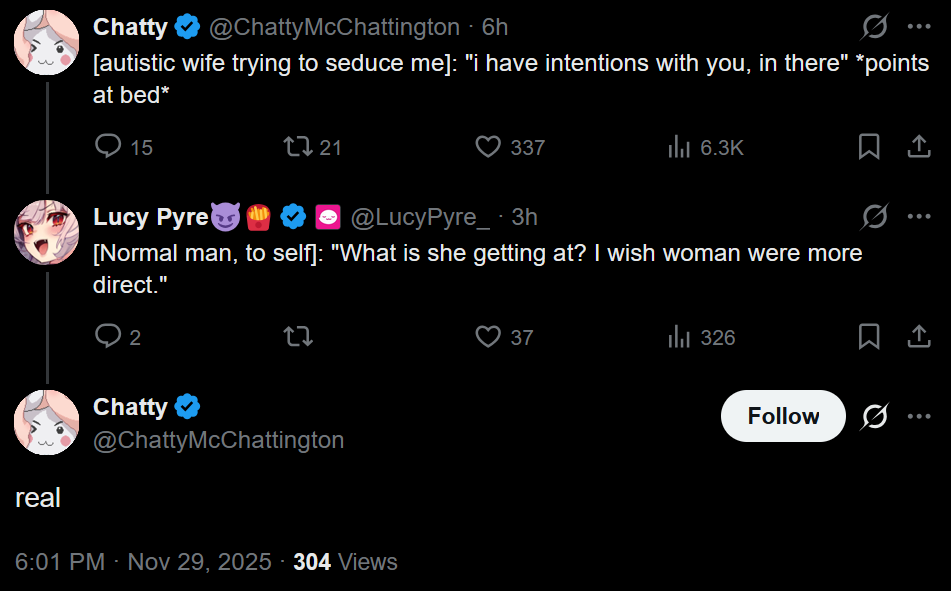Share Chatty's first tweet
Screen dimensions: 951x591
918,147
